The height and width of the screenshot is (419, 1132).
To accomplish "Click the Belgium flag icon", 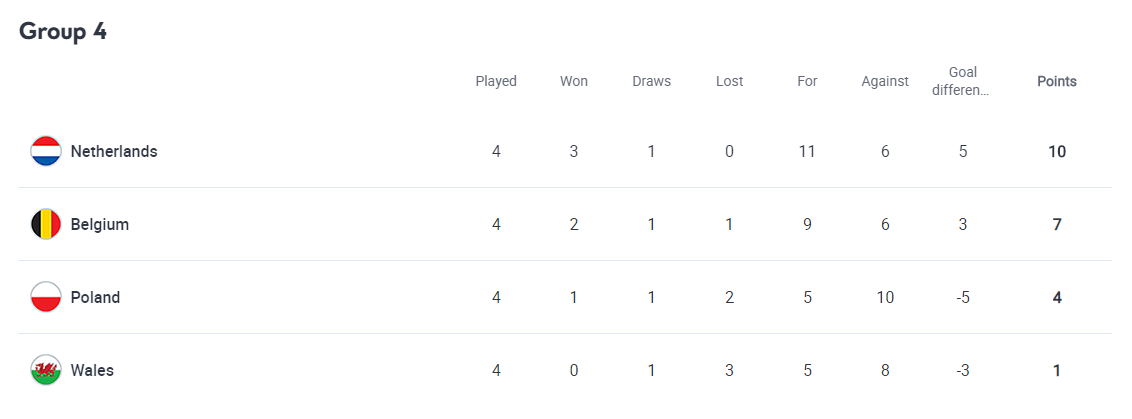I will (x=46, y=225).
